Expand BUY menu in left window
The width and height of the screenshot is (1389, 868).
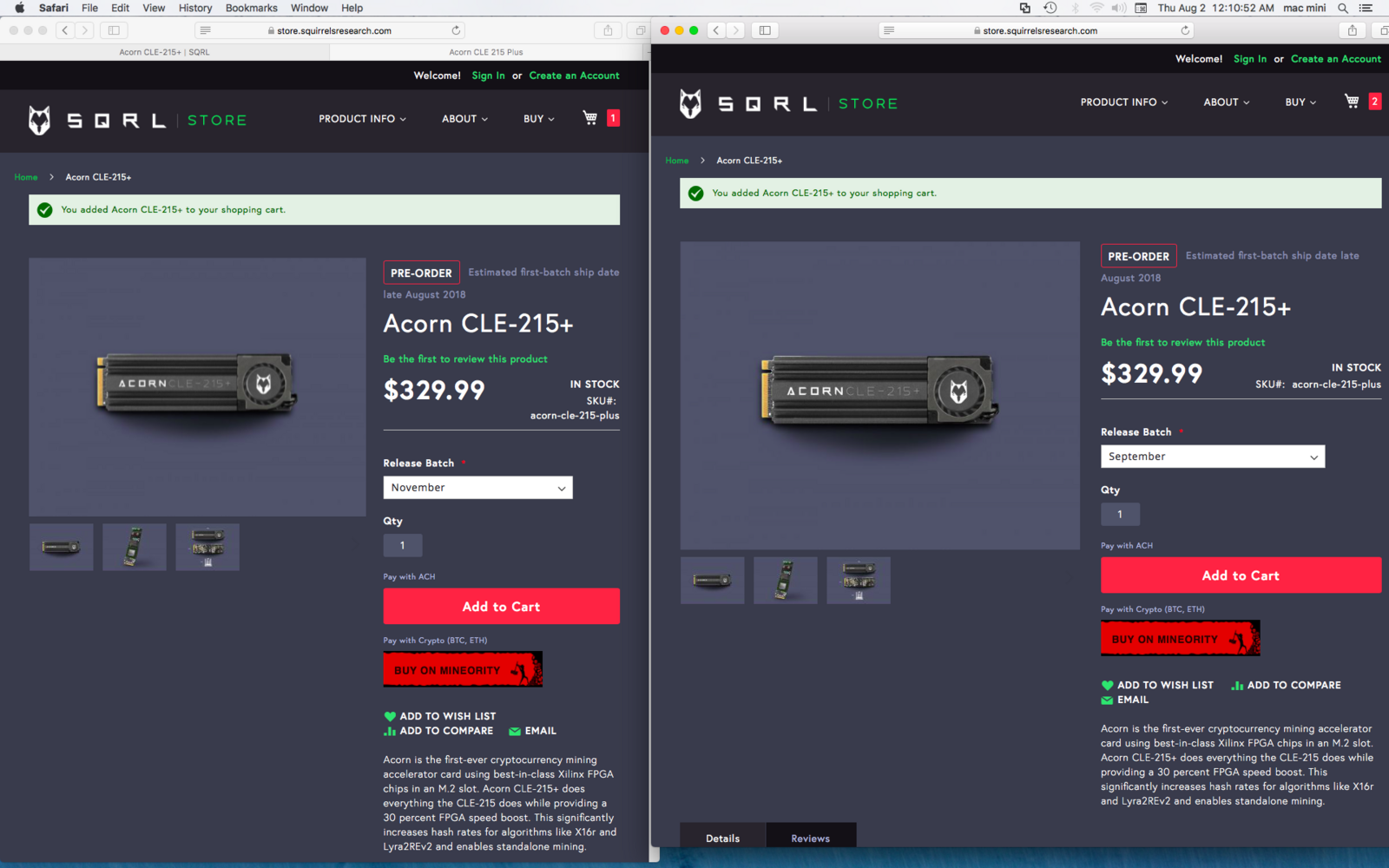pyautogui.click(x=538, y=119)
